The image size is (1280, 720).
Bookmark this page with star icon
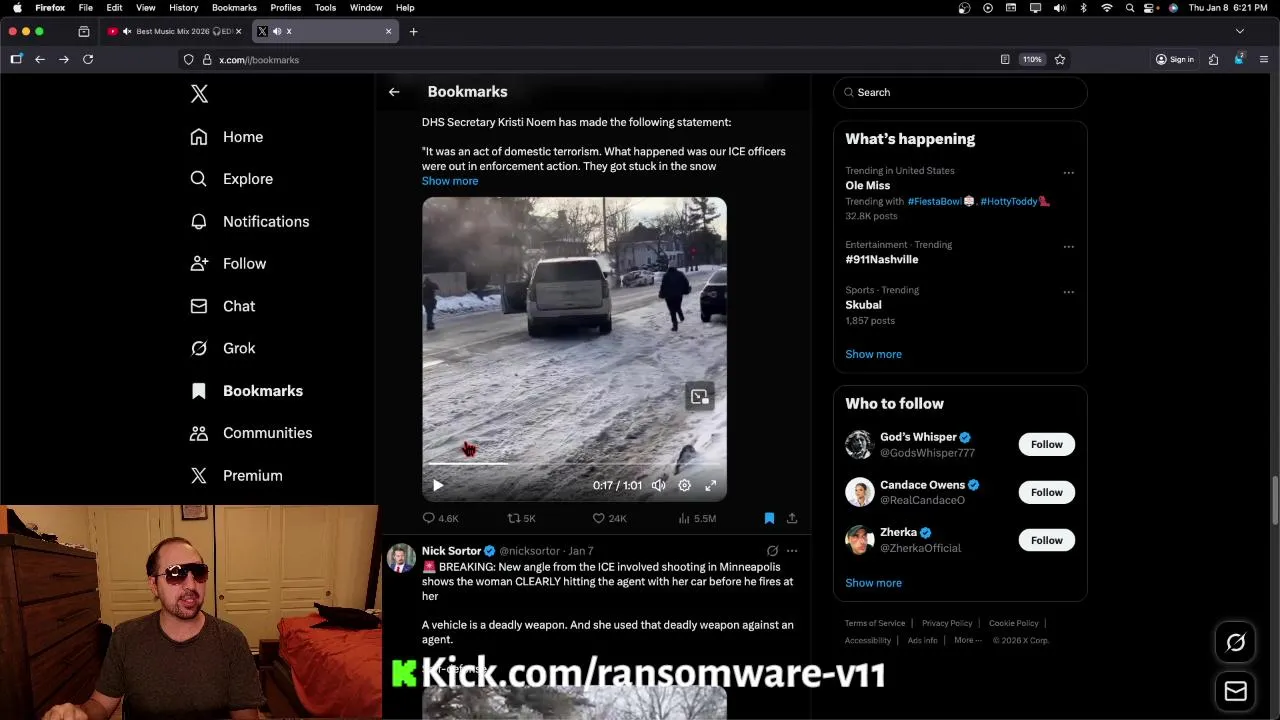coord(1060,60)
